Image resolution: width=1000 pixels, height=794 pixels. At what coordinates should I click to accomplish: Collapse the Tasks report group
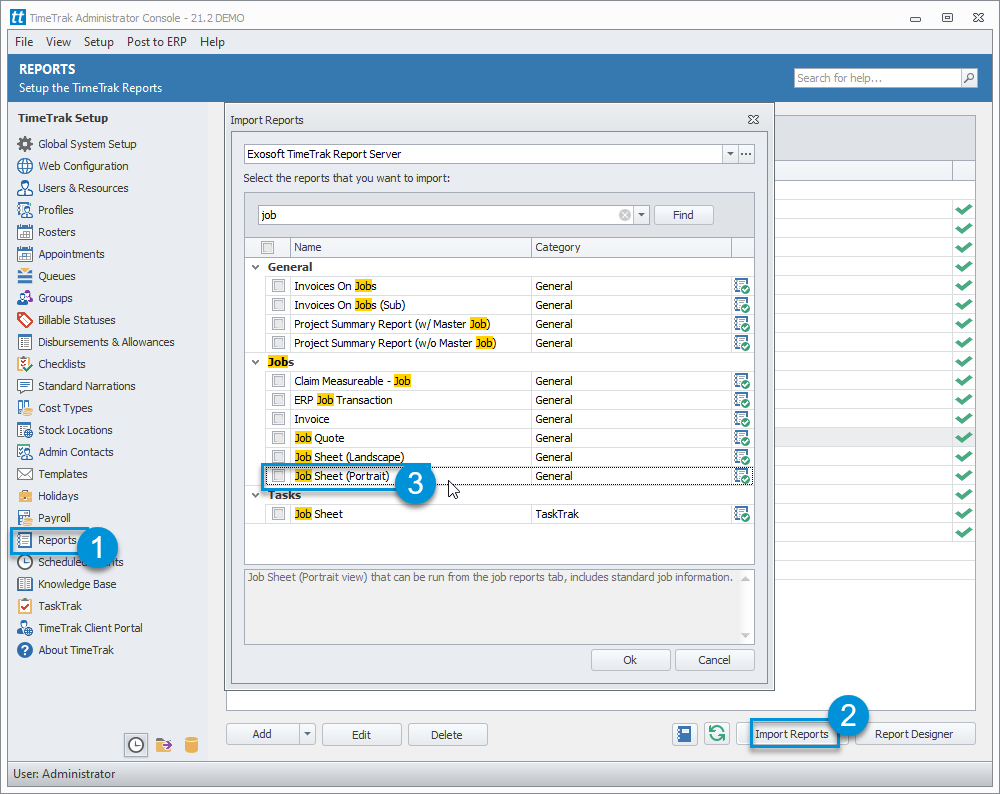click(256, 495)
